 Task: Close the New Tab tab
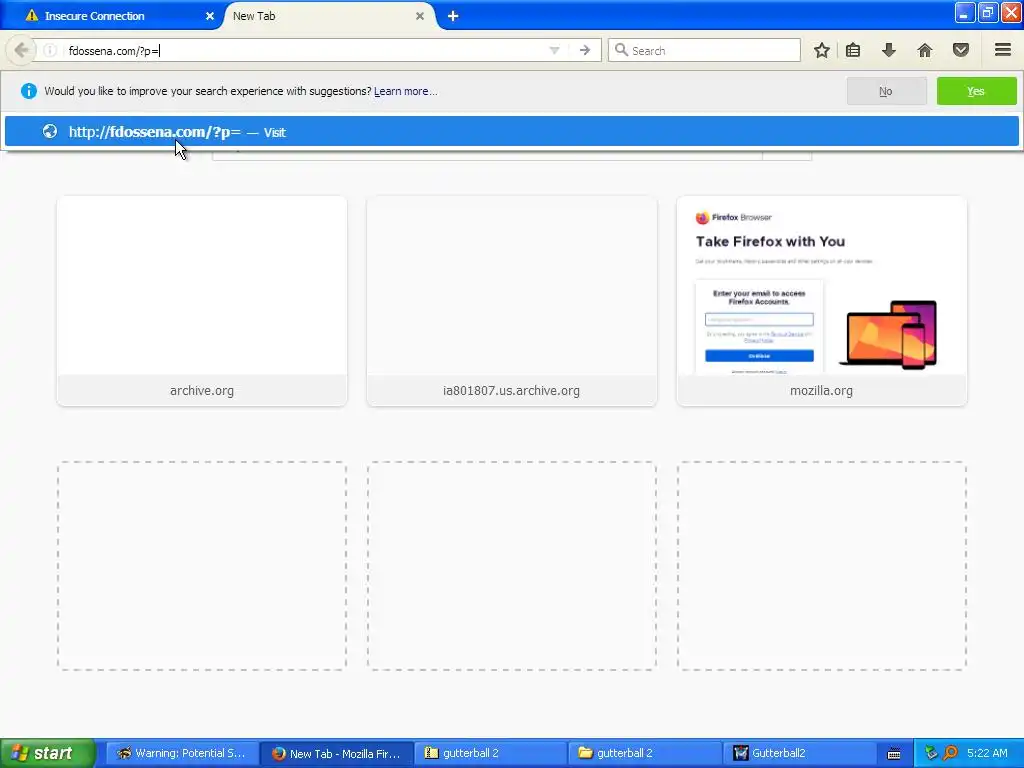420,16
